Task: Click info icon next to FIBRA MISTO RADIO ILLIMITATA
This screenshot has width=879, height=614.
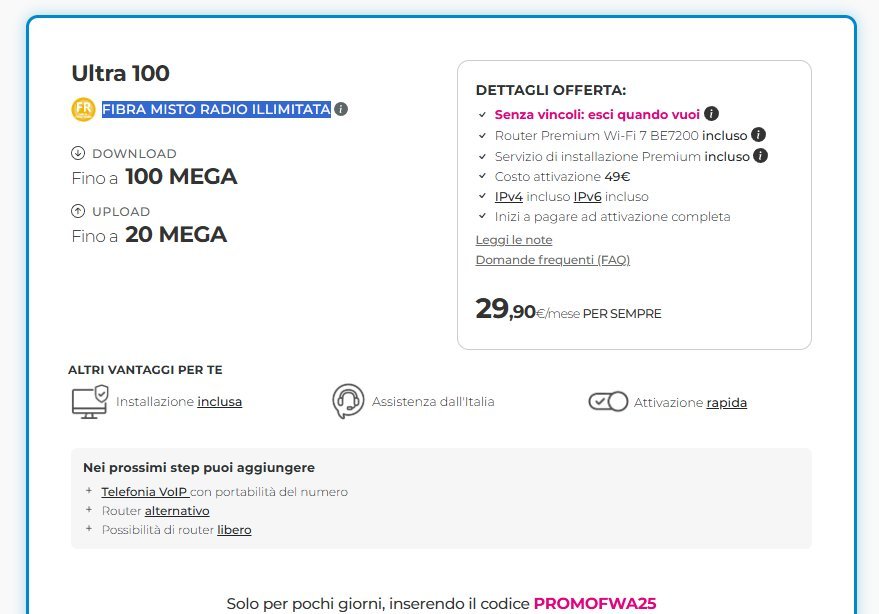Action: coord(341,109)
